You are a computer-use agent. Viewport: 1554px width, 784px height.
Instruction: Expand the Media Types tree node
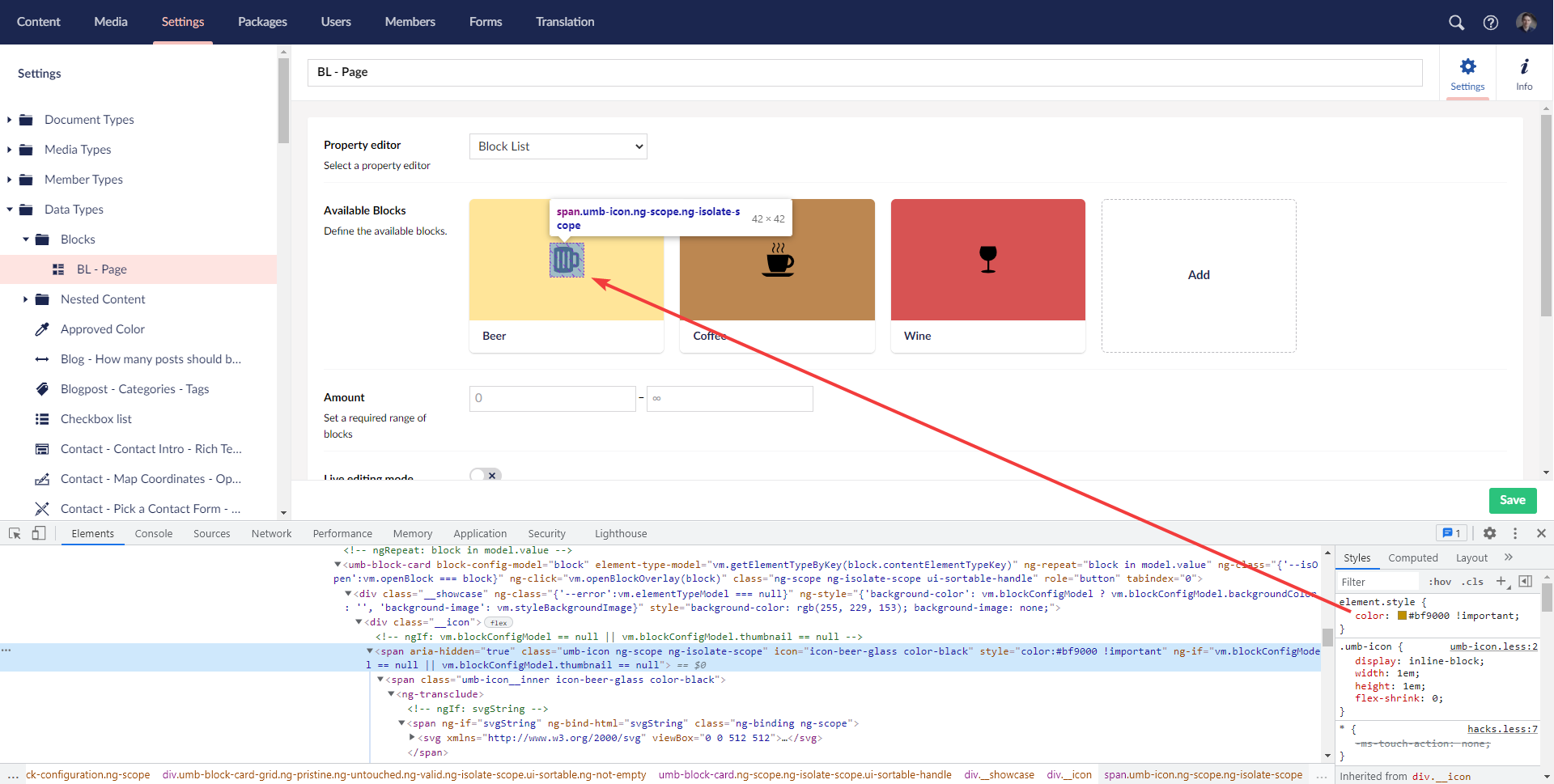(x=9, y=150)
